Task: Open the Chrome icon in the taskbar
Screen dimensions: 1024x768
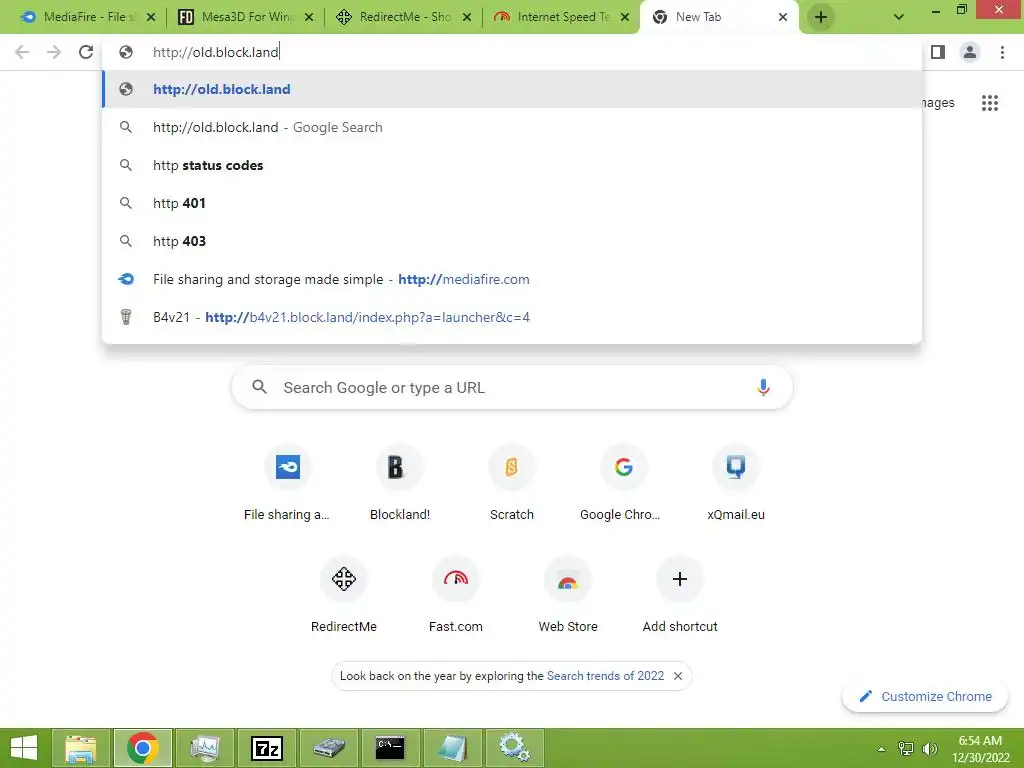Action: point(142,748)
